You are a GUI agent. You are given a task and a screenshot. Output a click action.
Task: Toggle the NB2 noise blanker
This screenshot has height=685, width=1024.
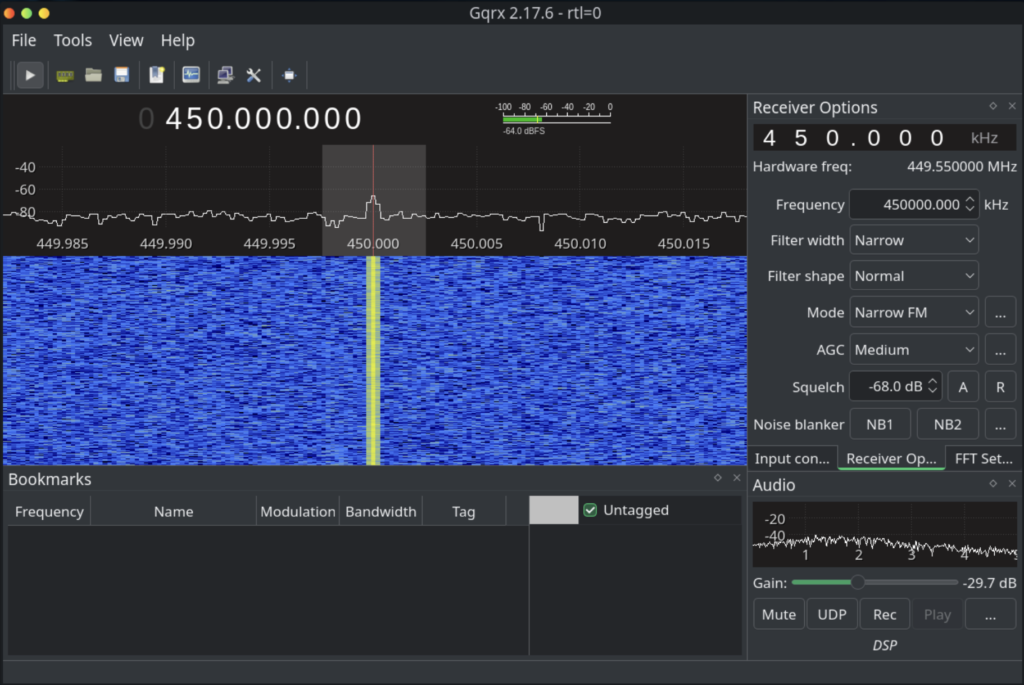[x=948, y=424]
